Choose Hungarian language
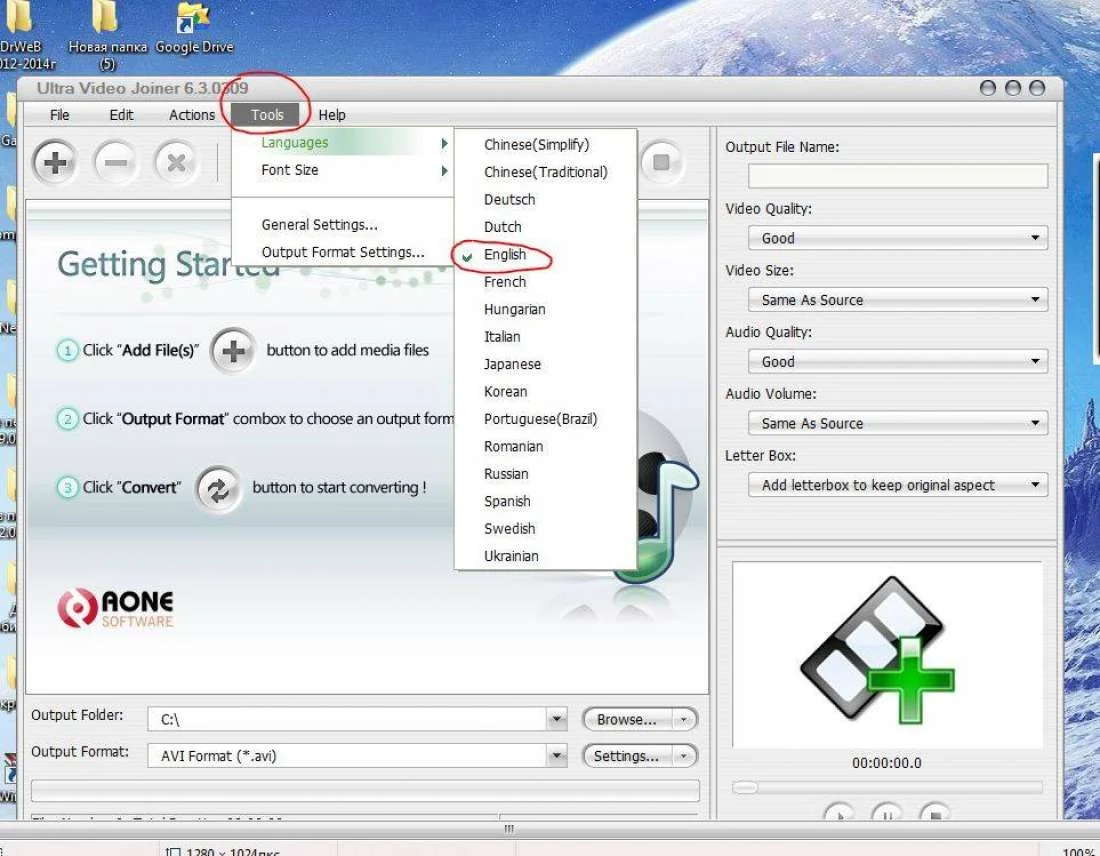Viewport: 1100px width, 856px height. point(546,309)
